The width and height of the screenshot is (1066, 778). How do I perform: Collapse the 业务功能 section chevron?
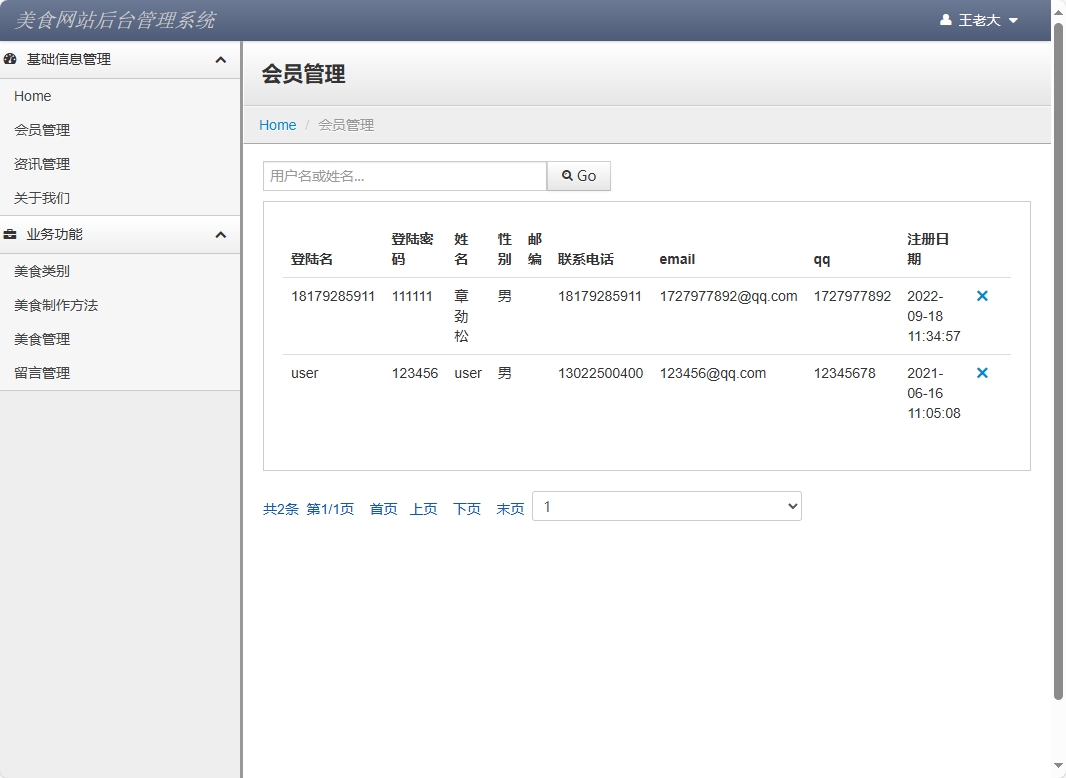coord(221,235)
